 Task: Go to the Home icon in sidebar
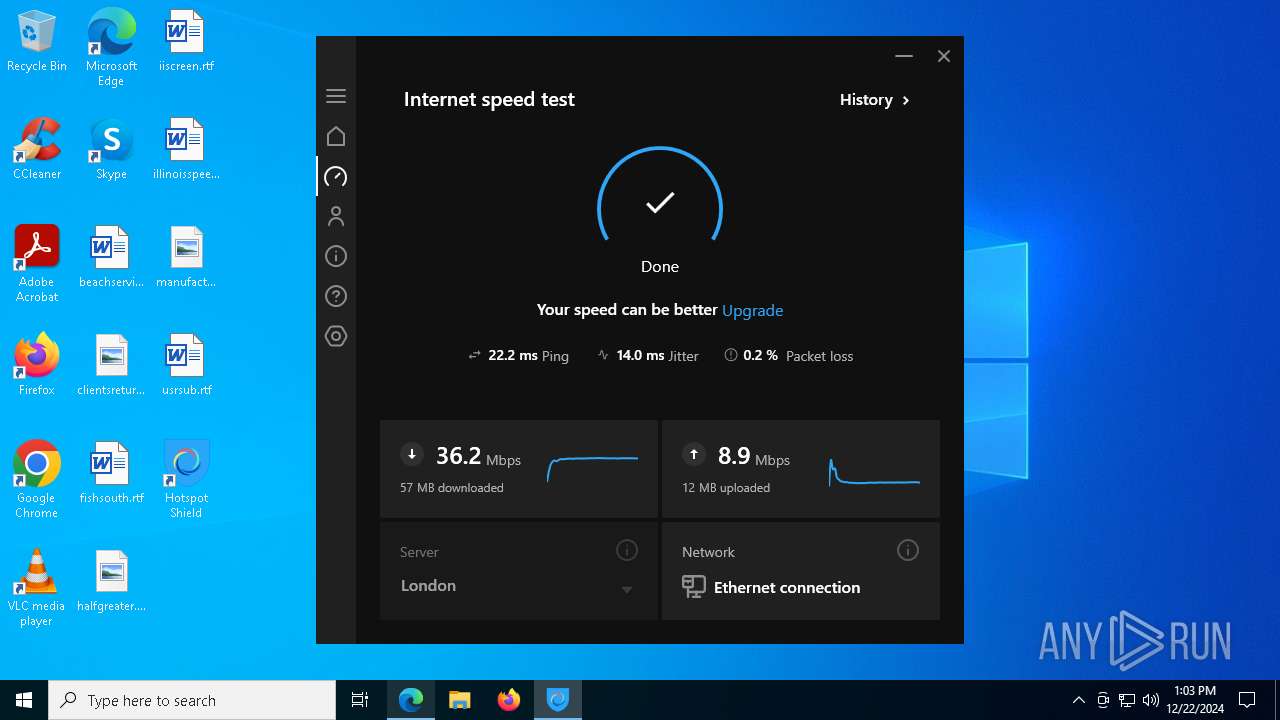pos(336,136)
